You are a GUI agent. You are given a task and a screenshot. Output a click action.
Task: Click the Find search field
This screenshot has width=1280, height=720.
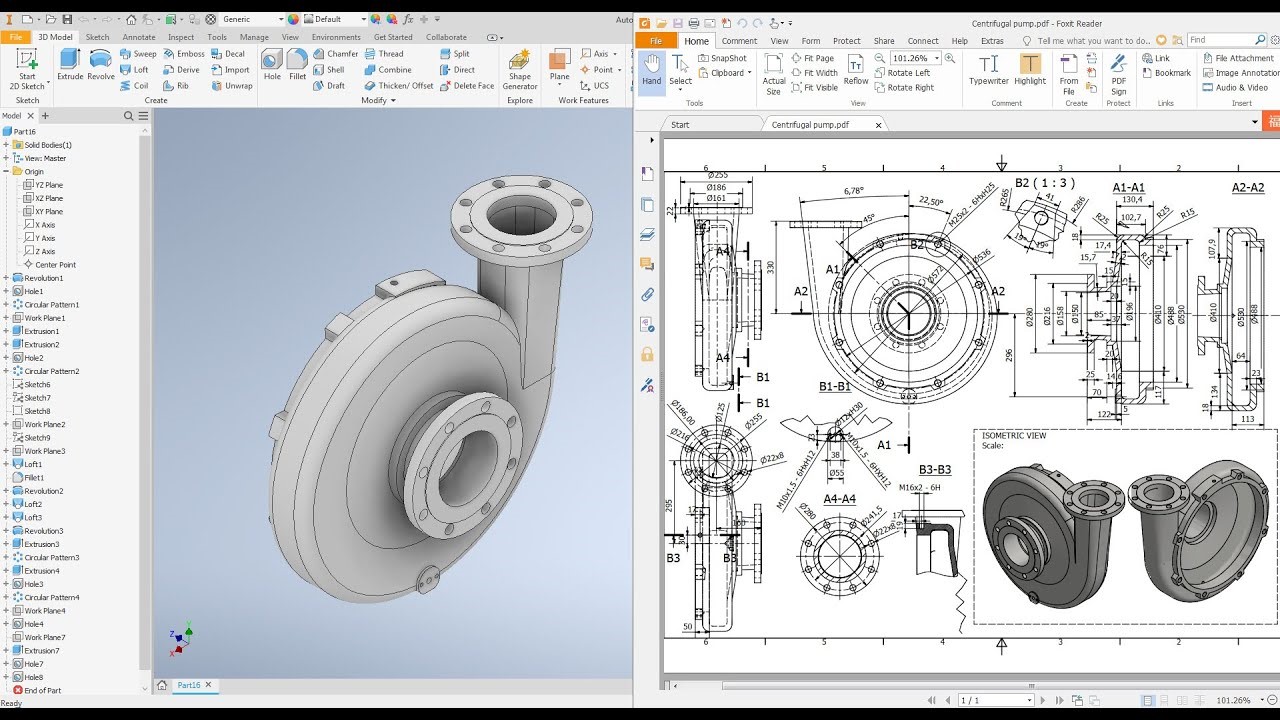(1224, 40)
